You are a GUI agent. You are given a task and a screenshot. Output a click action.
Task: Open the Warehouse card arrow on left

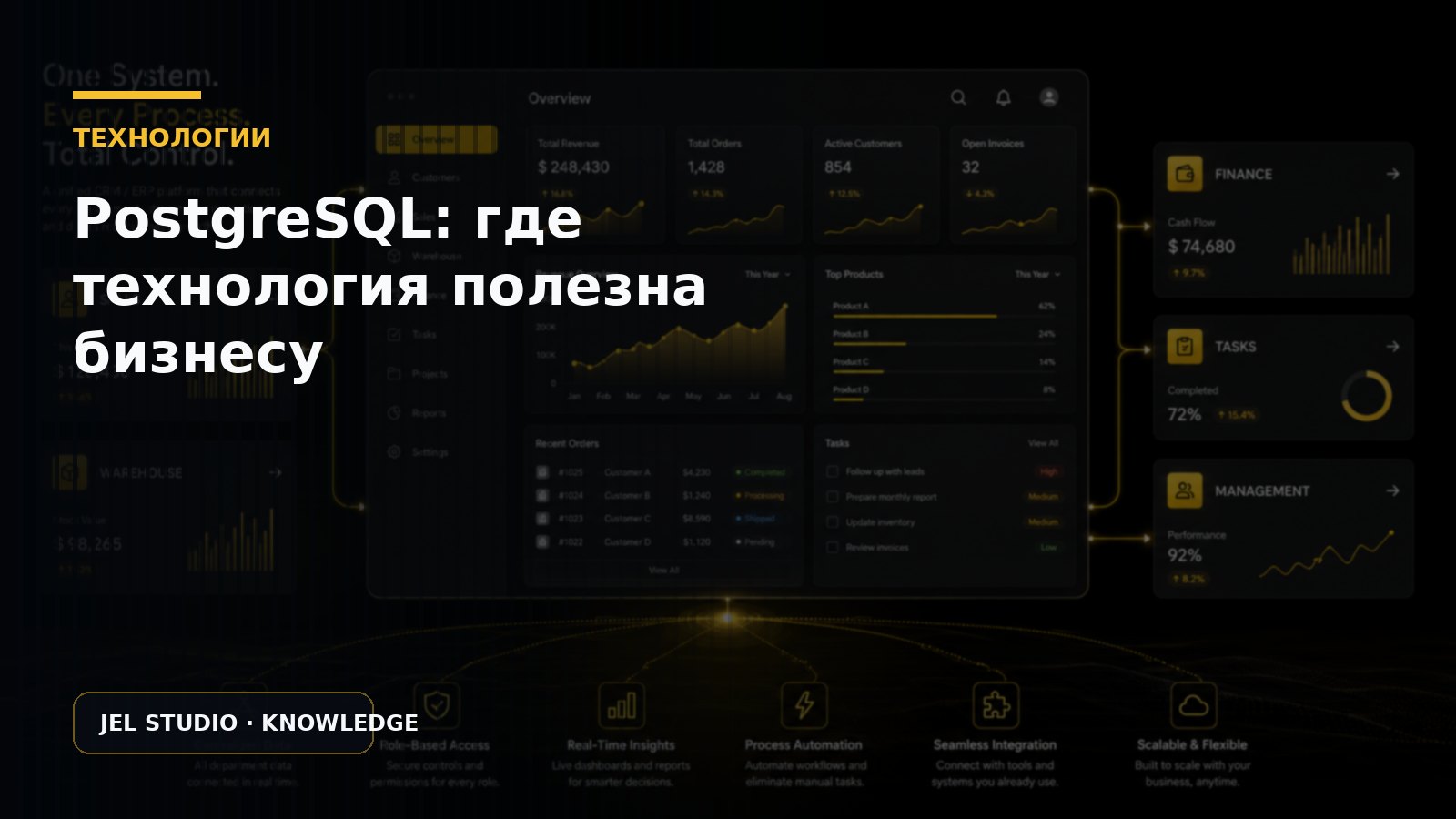coord(276,472)
